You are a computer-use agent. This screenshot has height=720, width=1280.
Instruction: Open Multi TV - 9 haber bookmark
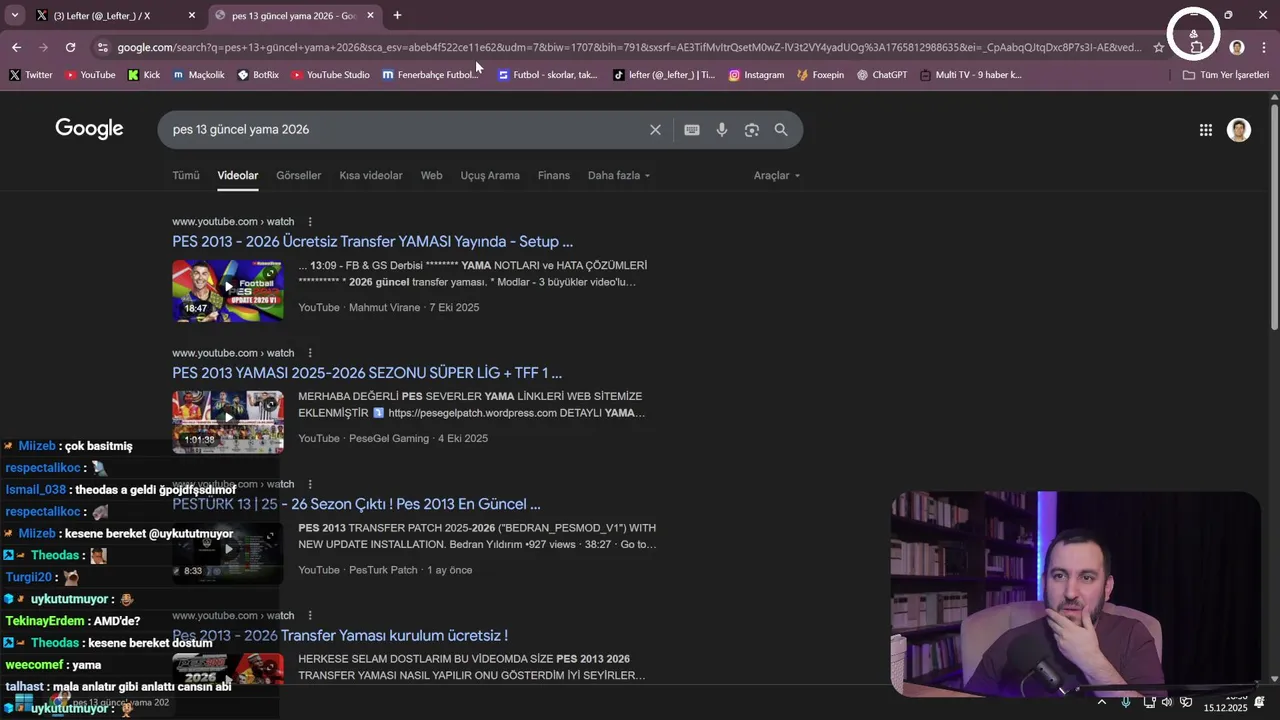pyautogui.click(x=971, y=75)
